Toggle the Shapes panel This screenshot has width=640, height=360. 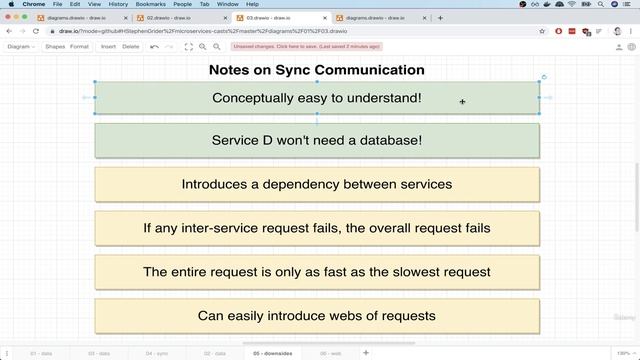coord(55,47)
